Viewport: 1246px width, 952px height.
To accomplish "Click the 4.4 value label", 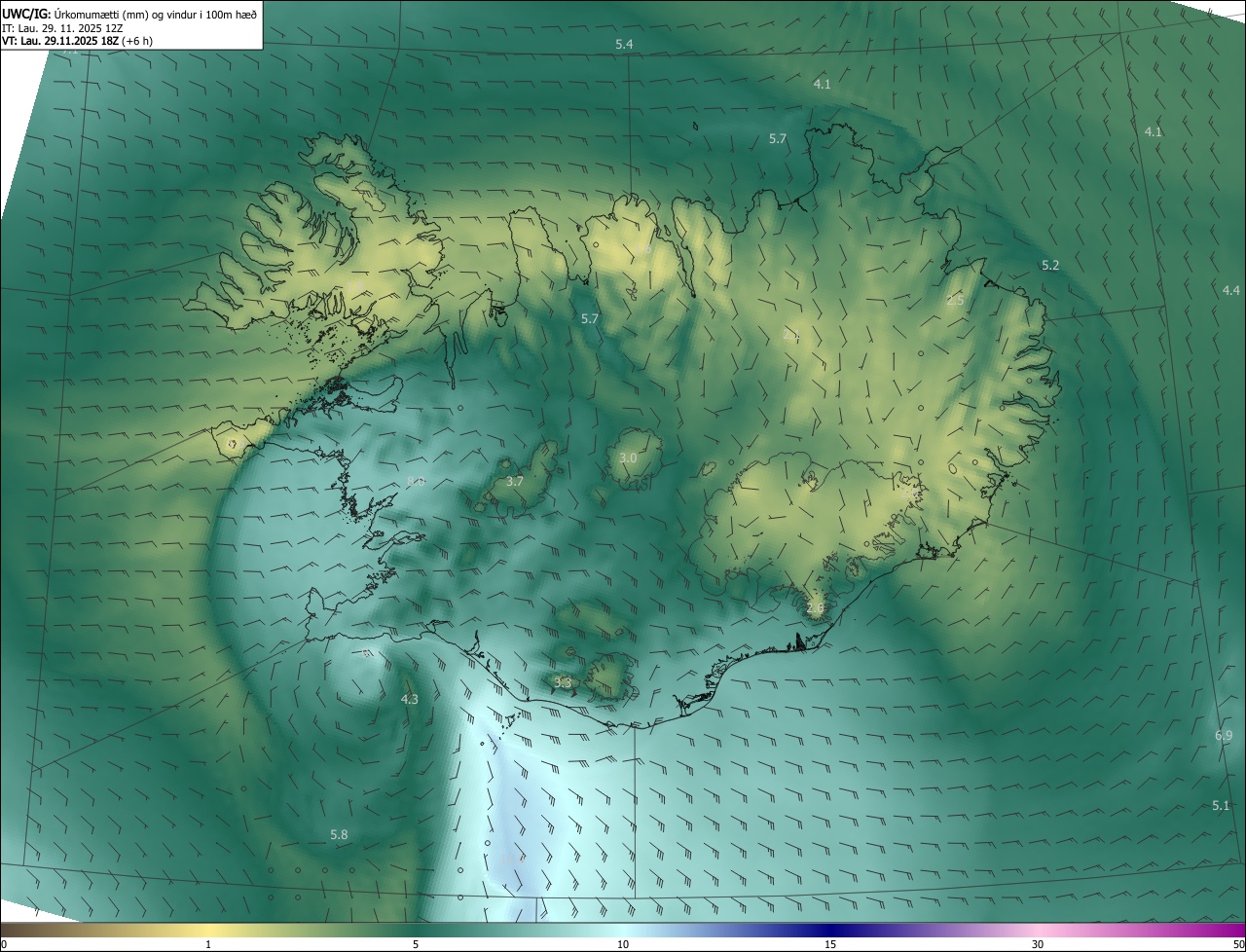I will [x=1231, y=290].
